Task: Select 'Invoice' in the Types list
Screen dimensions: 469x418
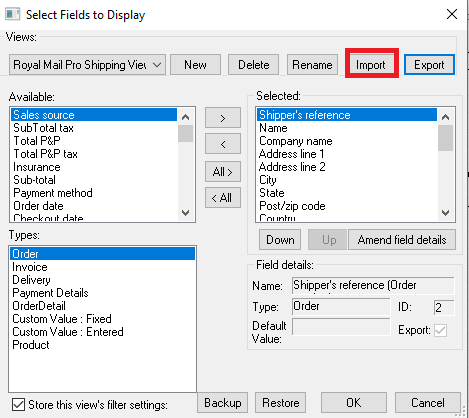Action: tap(30, 267)
